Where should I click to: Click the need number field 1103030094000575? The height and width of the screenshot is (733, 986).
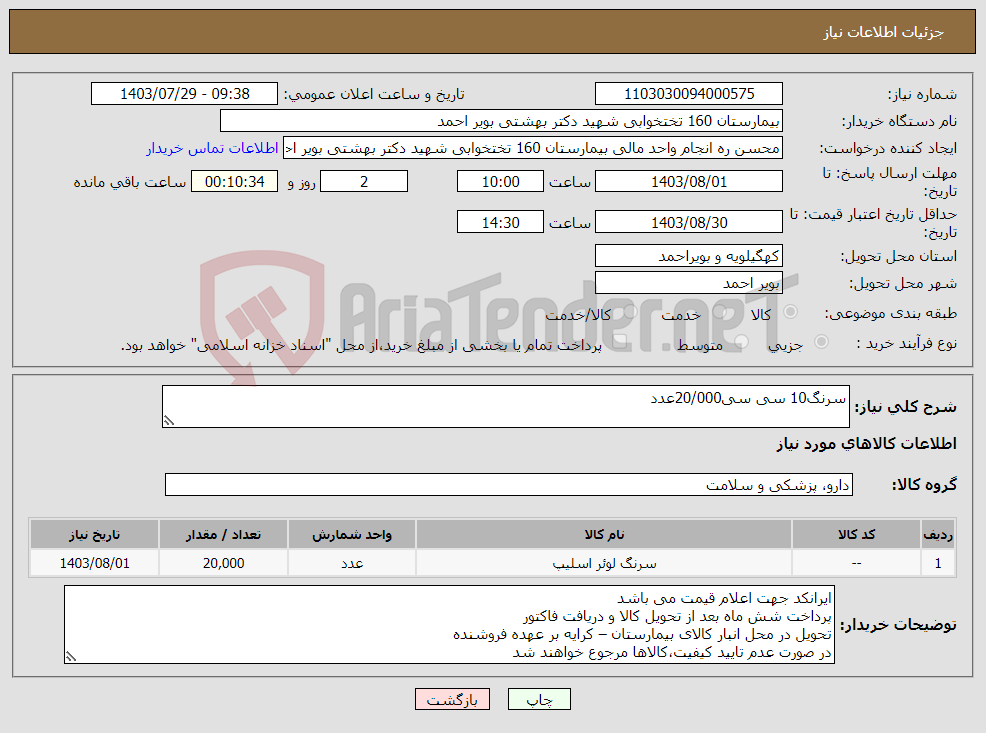(x=689, y=94)
